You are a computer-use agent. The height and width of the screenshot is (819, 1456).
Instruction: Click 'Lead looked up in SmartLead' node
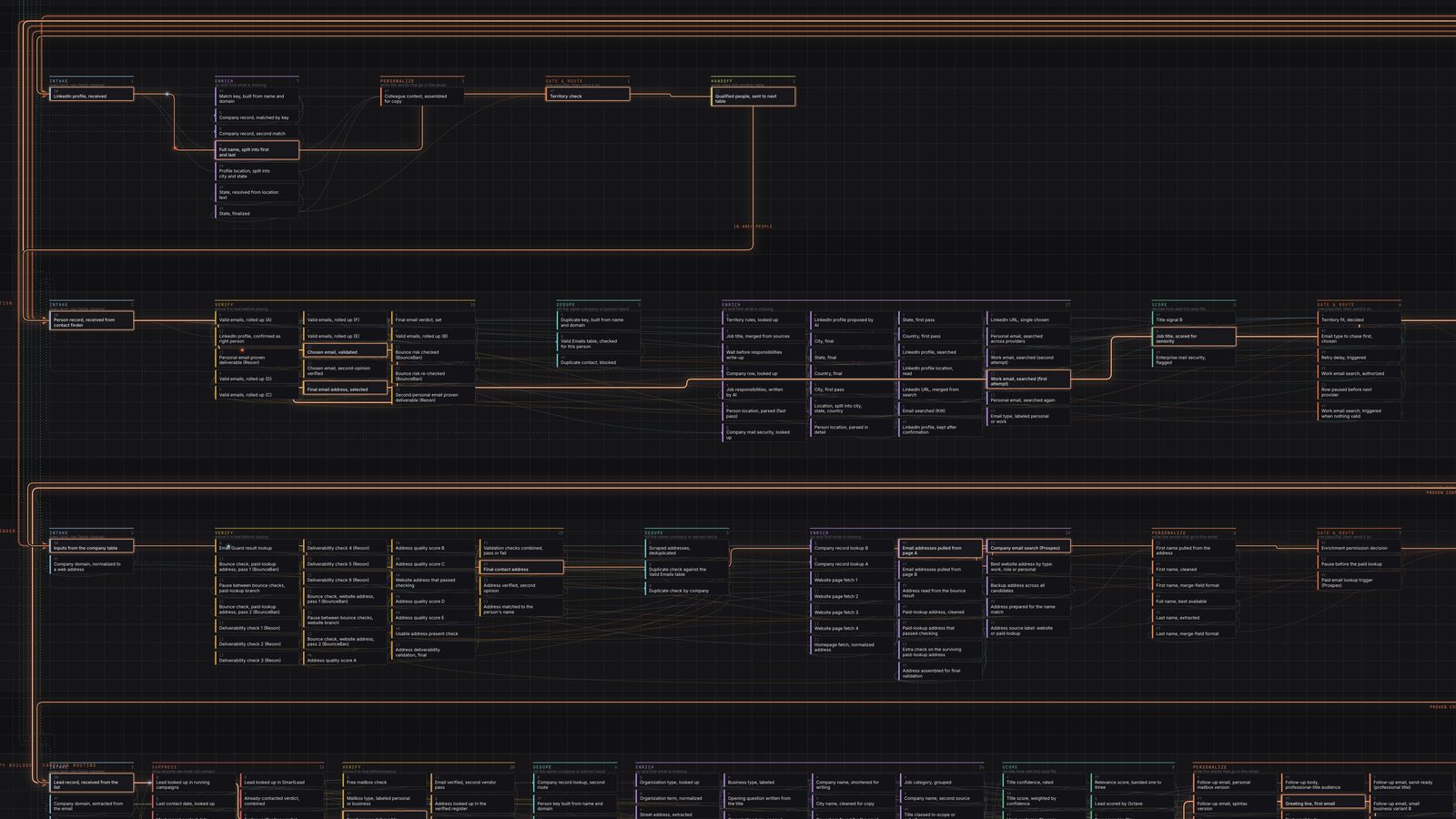283,781
